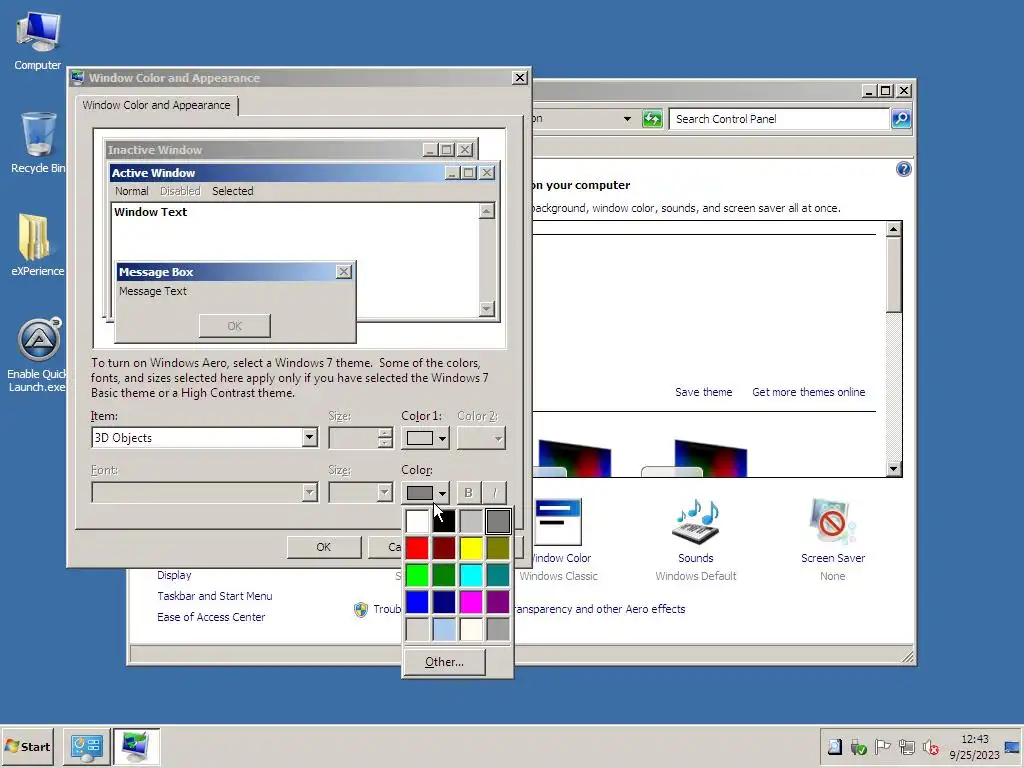This screenshot has height=768, width=1024.
Task: Click the Control Panel search magnifier icon
Action: click(901, 119)
